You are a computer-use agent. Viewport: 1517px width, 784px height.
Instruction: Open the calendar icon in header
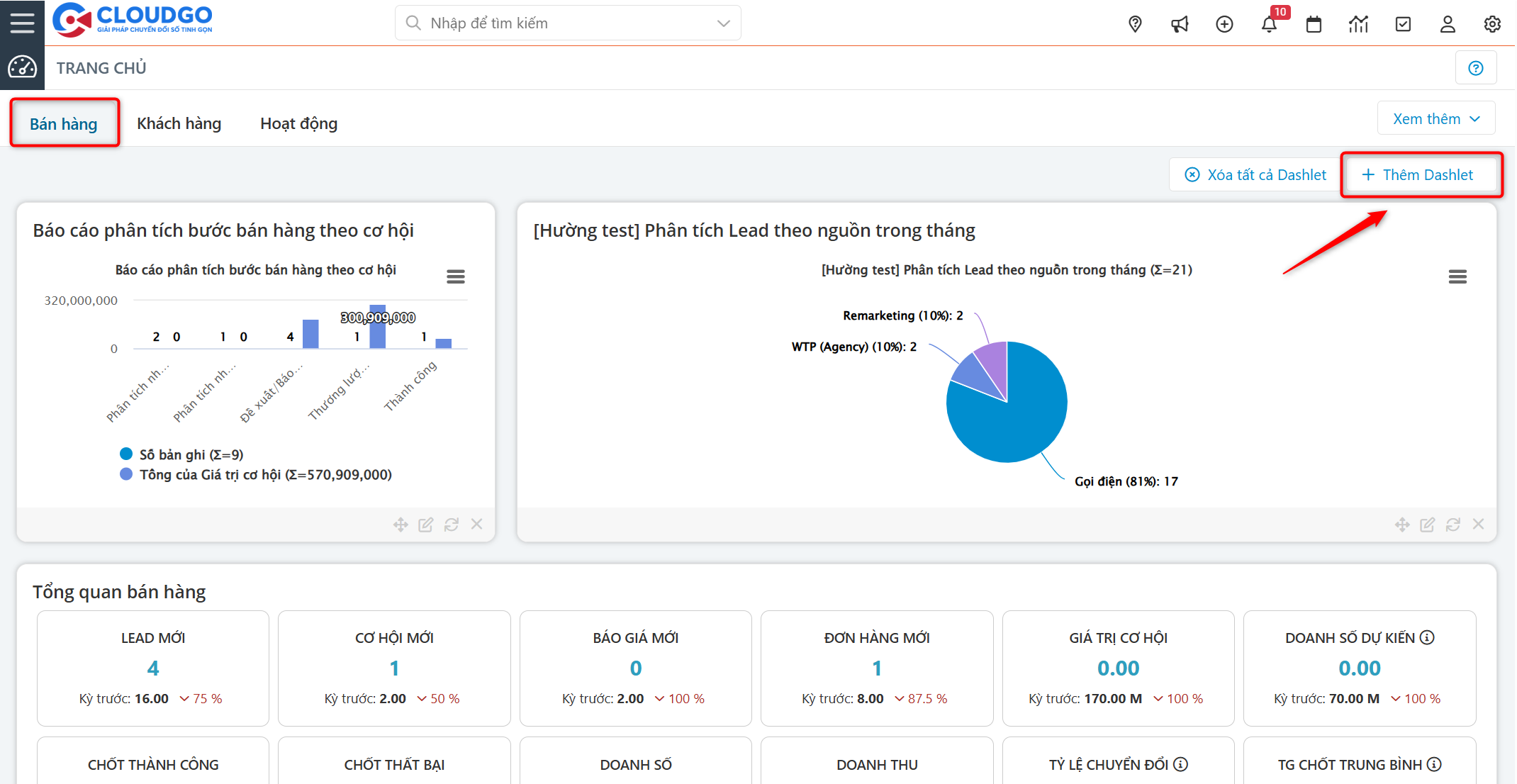point(1314,24)
